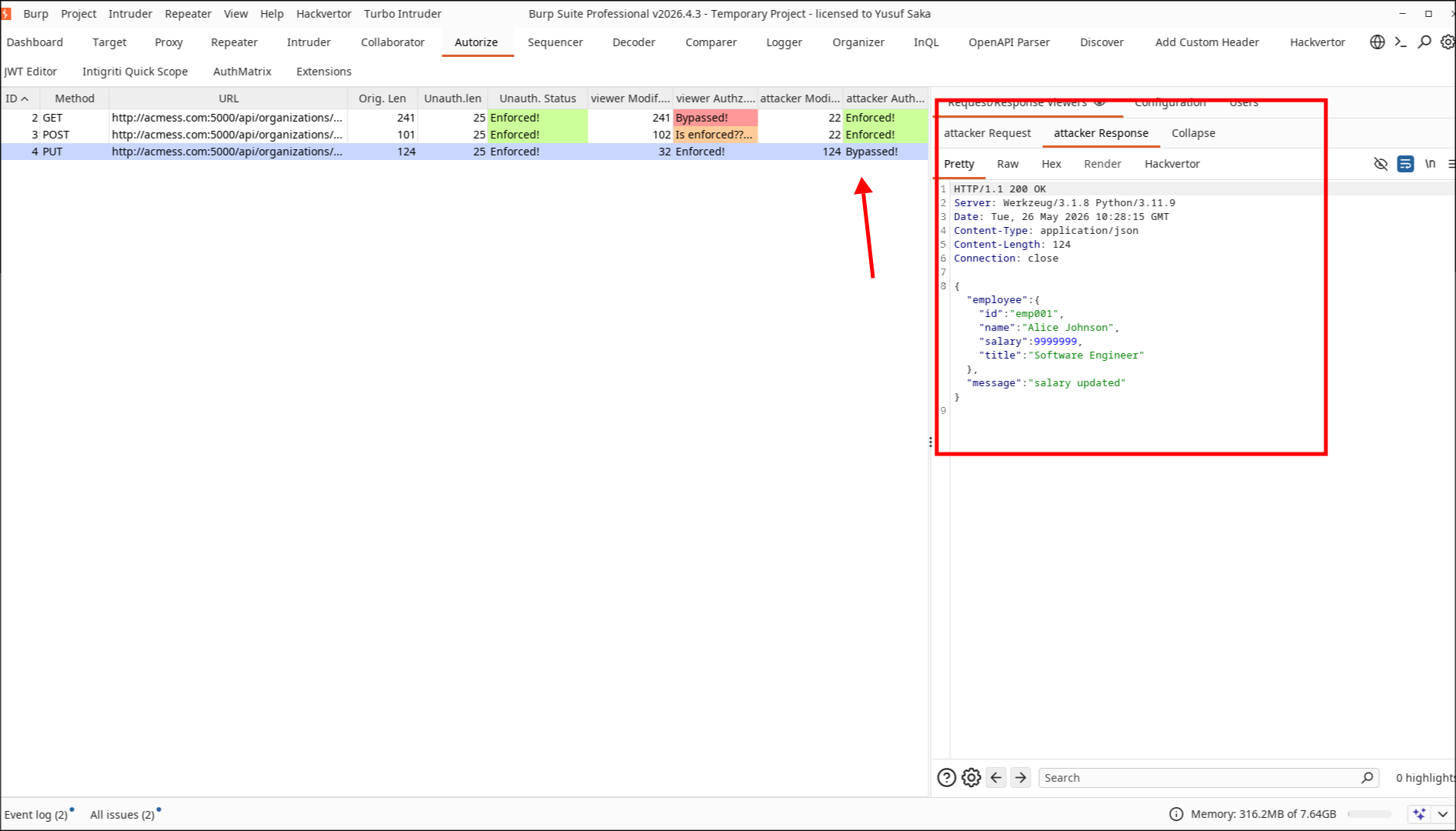Screen dimensions: 1456x831
Task: Click the top toolbar search magnifier
Action: click(1424, 42)
